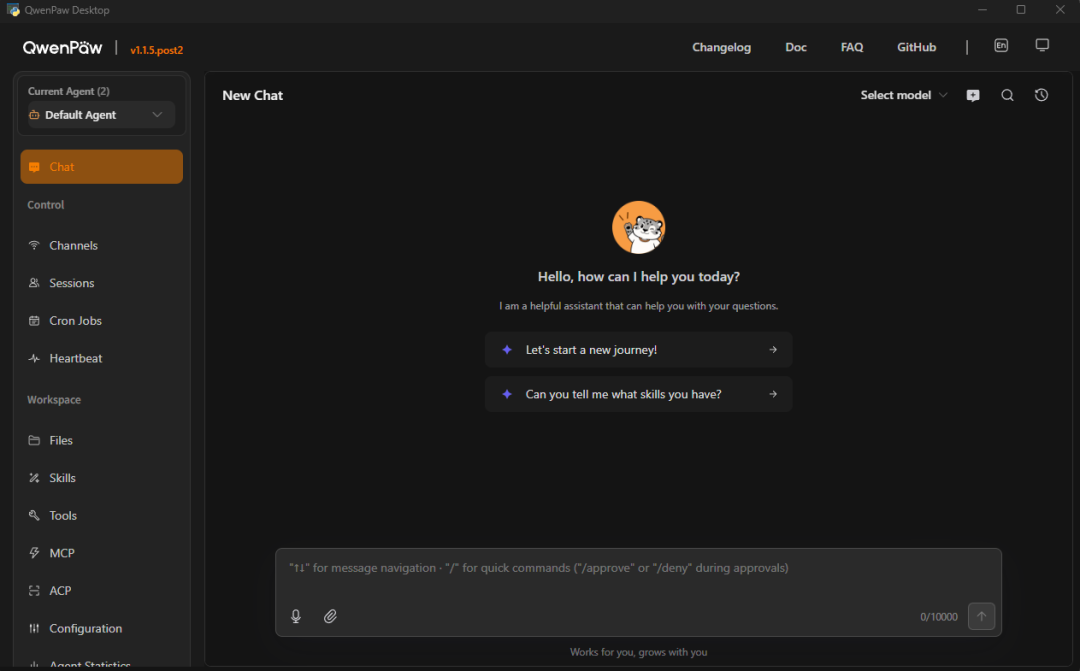Click the paperclip attachment icon
The height and width of the screenshot is (671, 1080).
[x=330, y=616]
